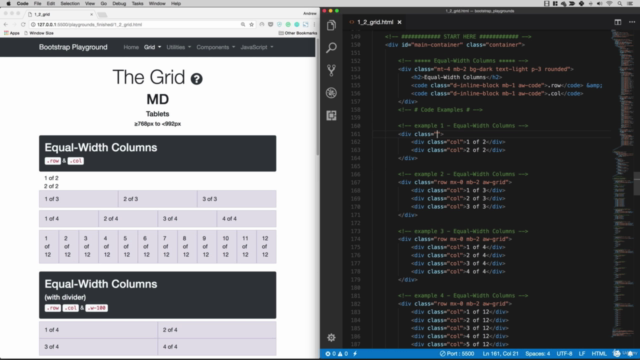The image size is (640, 360).
Task: Open the Manage gear icon in VS Code
Action: pyautogui.click(x=331, y=338)
